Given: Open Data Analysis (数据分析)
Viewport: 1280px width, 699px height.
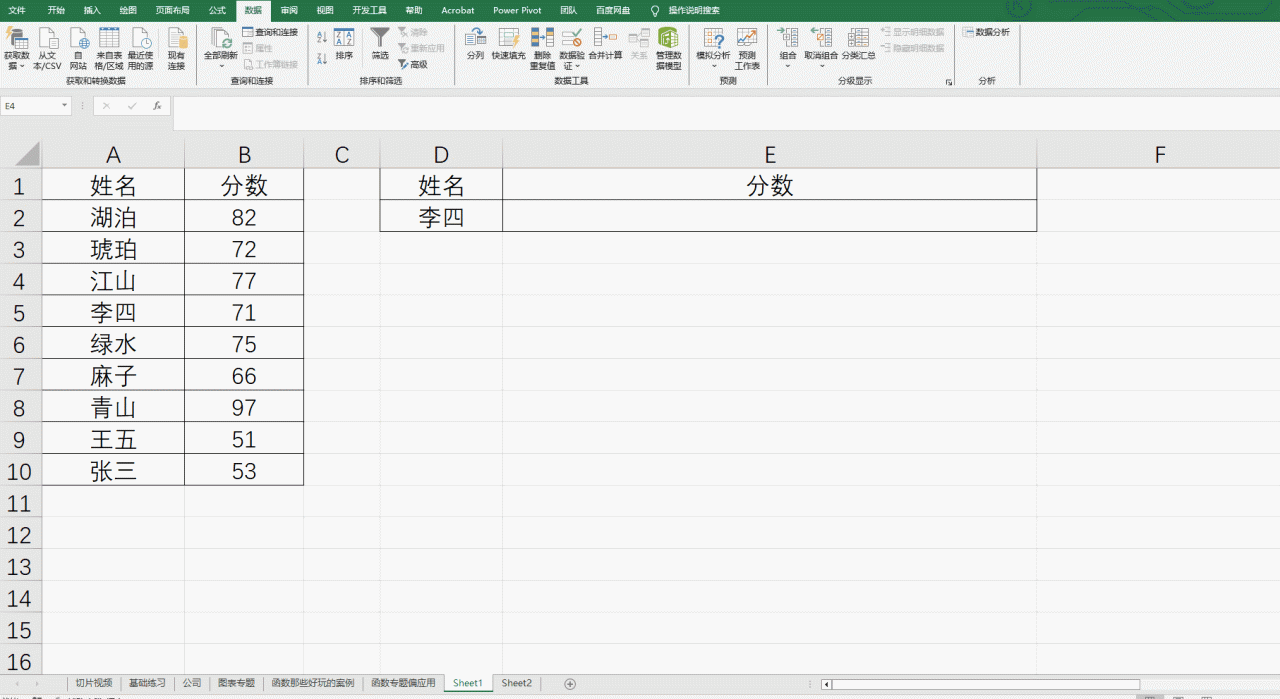Looking at the screenshot, I should point(986,32).
